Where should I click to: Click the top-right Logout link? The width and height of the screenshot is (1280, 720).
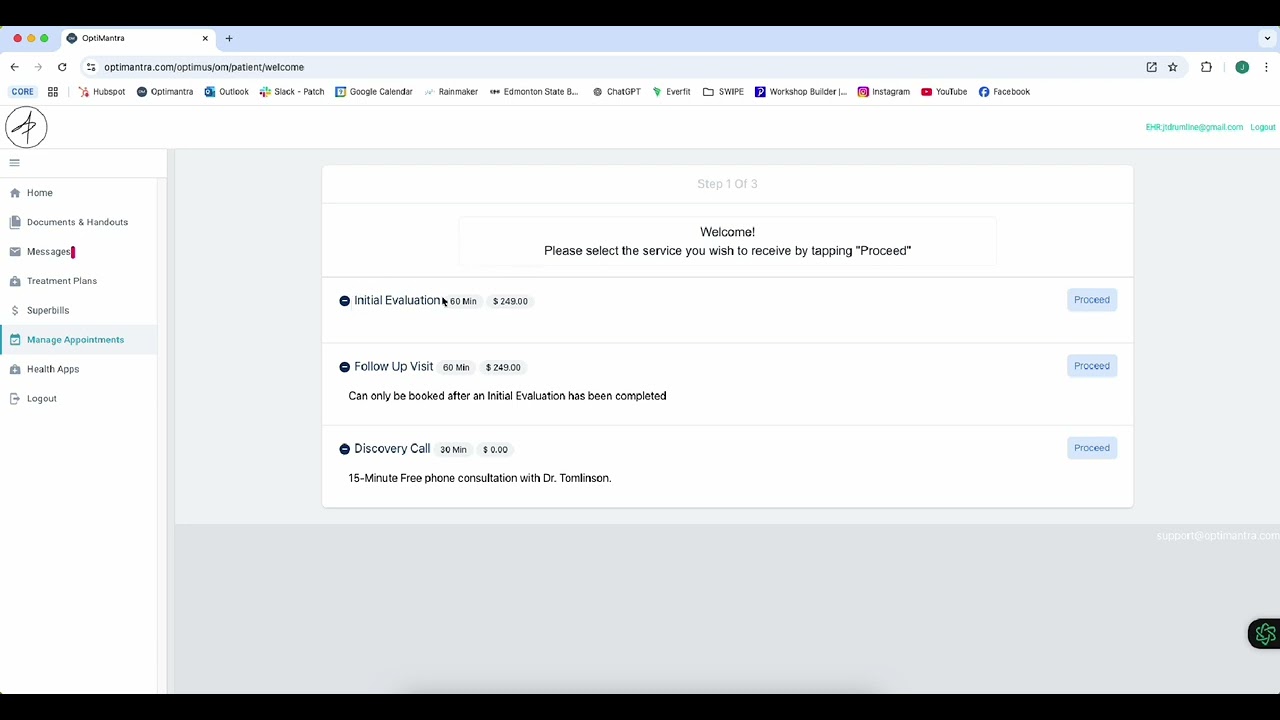(1263, 127)
